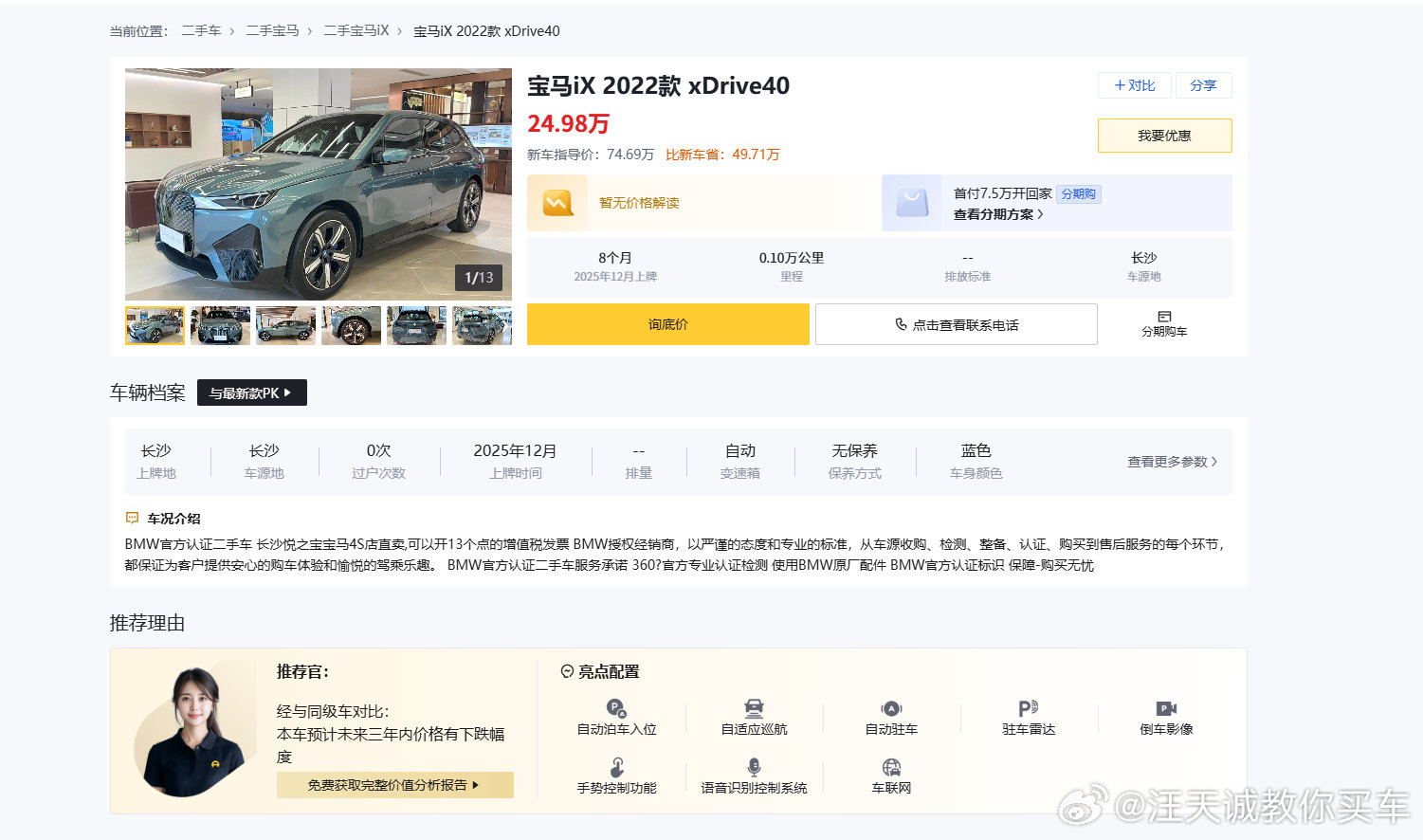Click the 分享 share button
The width and height of the screenshot is (1423, 840).
click(x=1203, y=85)
